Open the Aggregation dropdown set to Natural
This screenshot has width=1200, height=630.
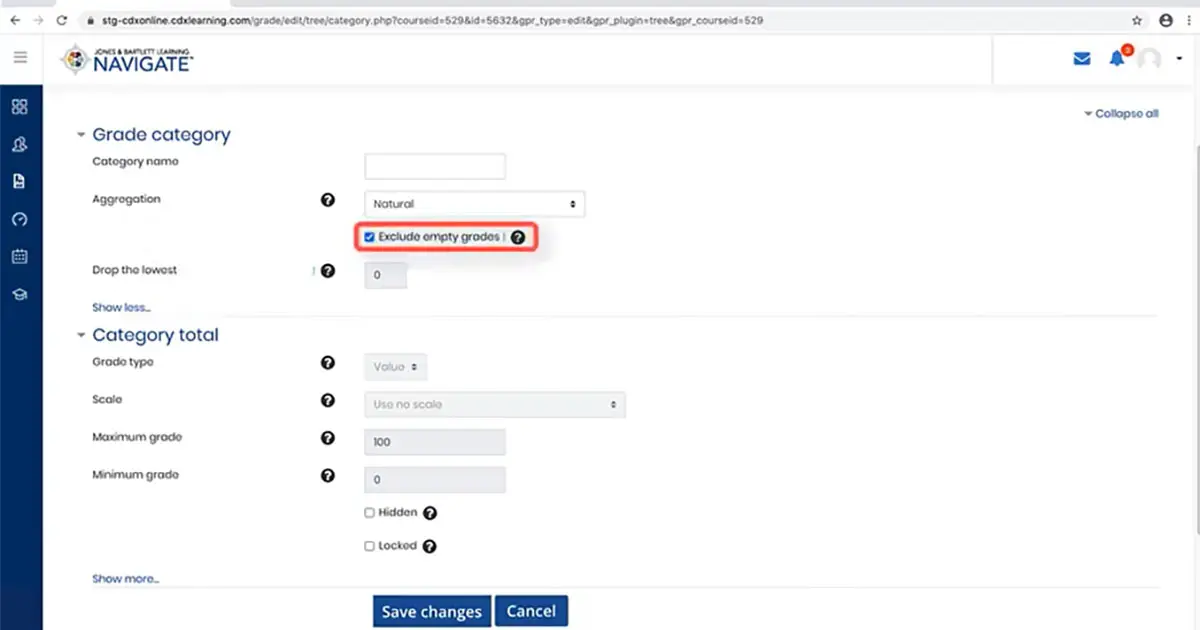(474, 204)
